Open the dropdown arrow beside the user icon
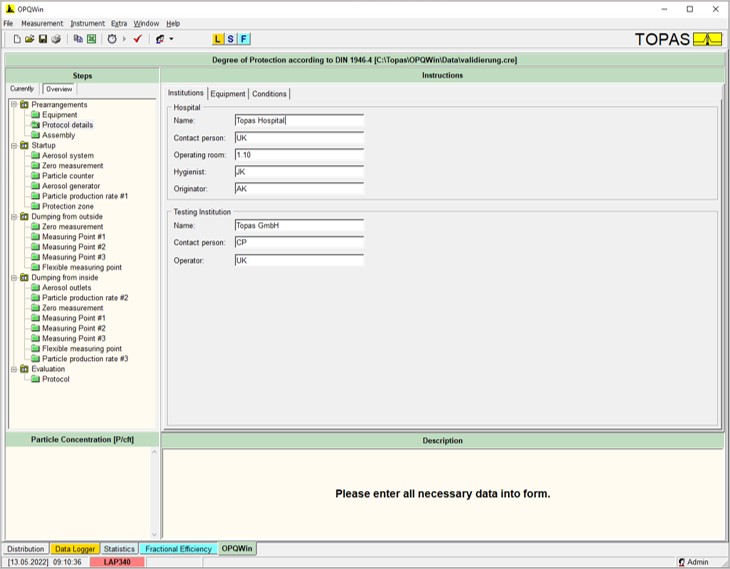Viewport: 730px width, 569px height. coord(171,39)
